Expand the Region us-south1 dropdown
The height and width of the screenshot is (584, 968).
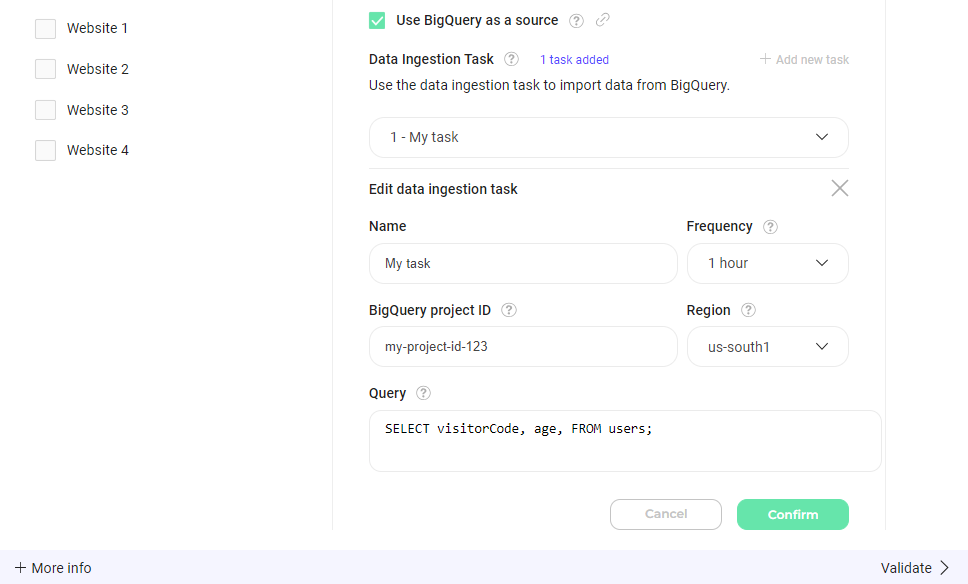coord(767,347)
